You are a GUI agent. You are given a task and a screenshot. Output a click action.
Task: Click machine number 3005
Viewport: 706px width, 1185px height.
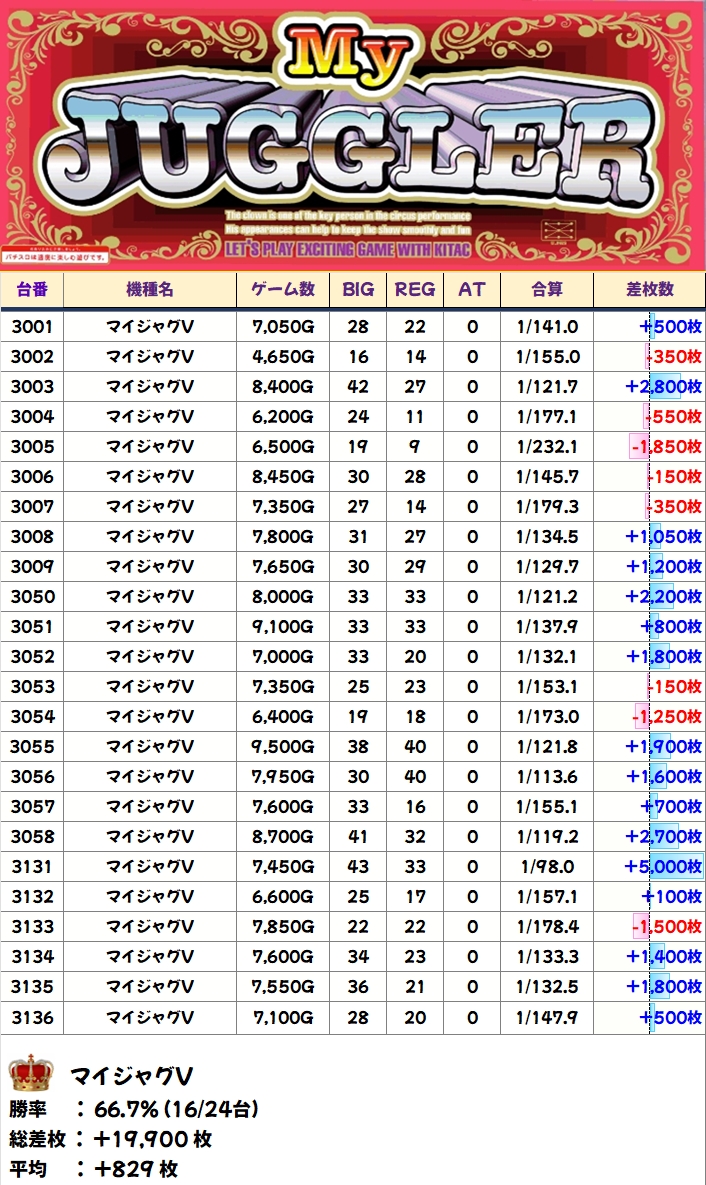point(33,447)
